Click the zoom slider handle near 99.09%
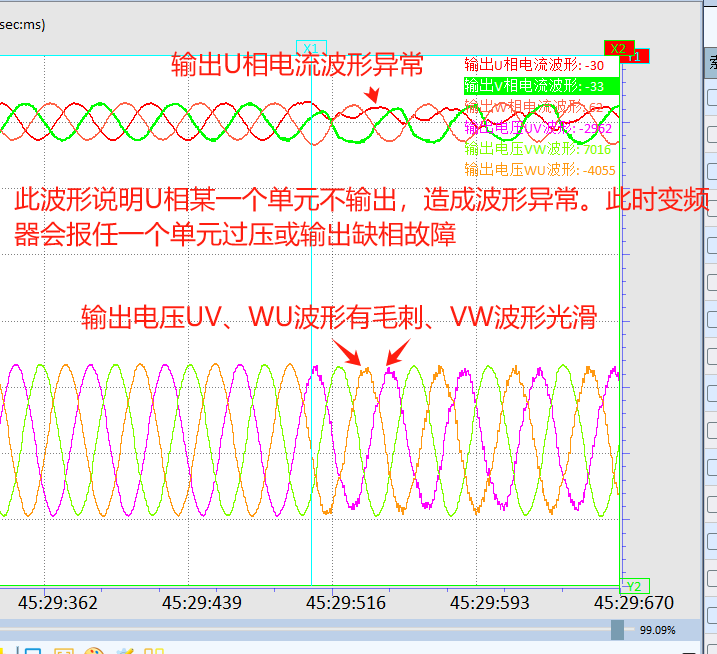The image size is (717, 654). pyautogui.click(x=617, y=630)
